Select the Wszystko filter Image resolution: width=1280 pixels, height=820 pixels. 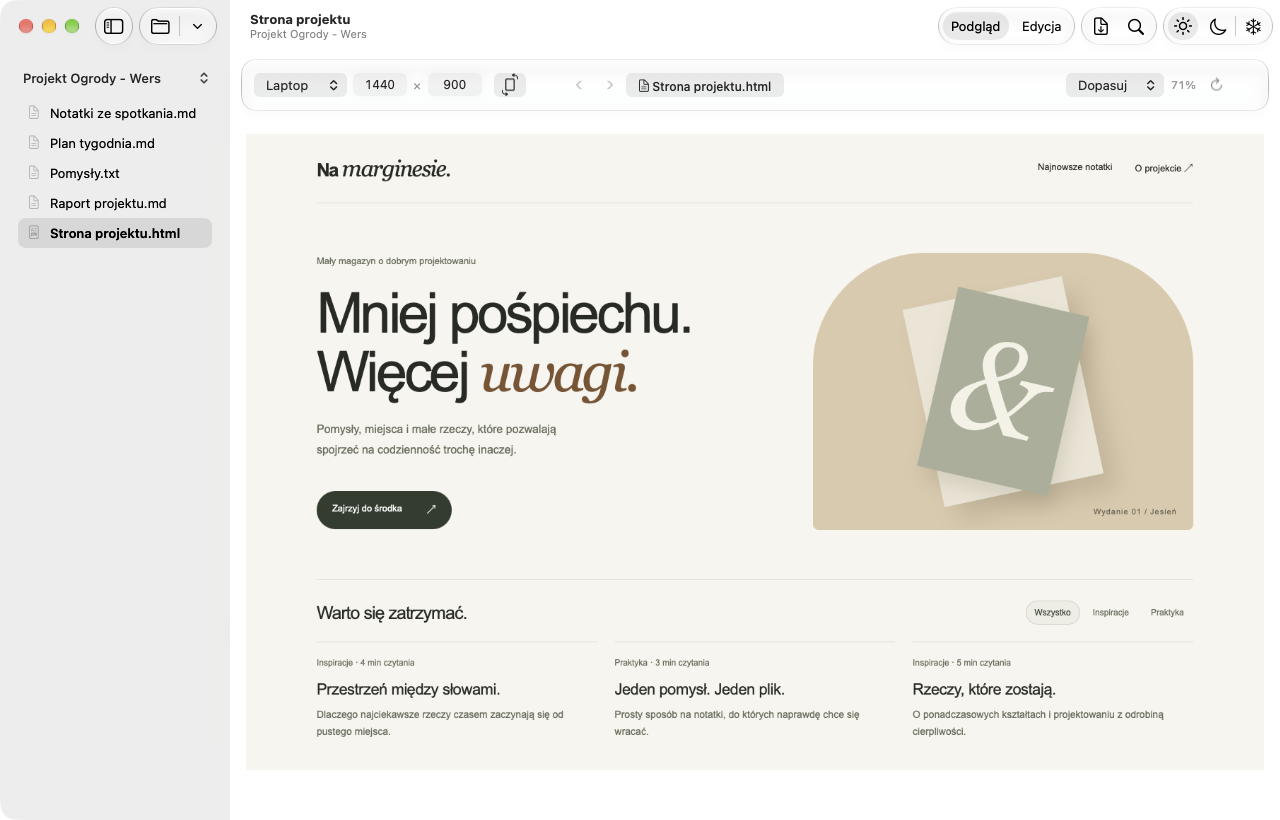1053,612
